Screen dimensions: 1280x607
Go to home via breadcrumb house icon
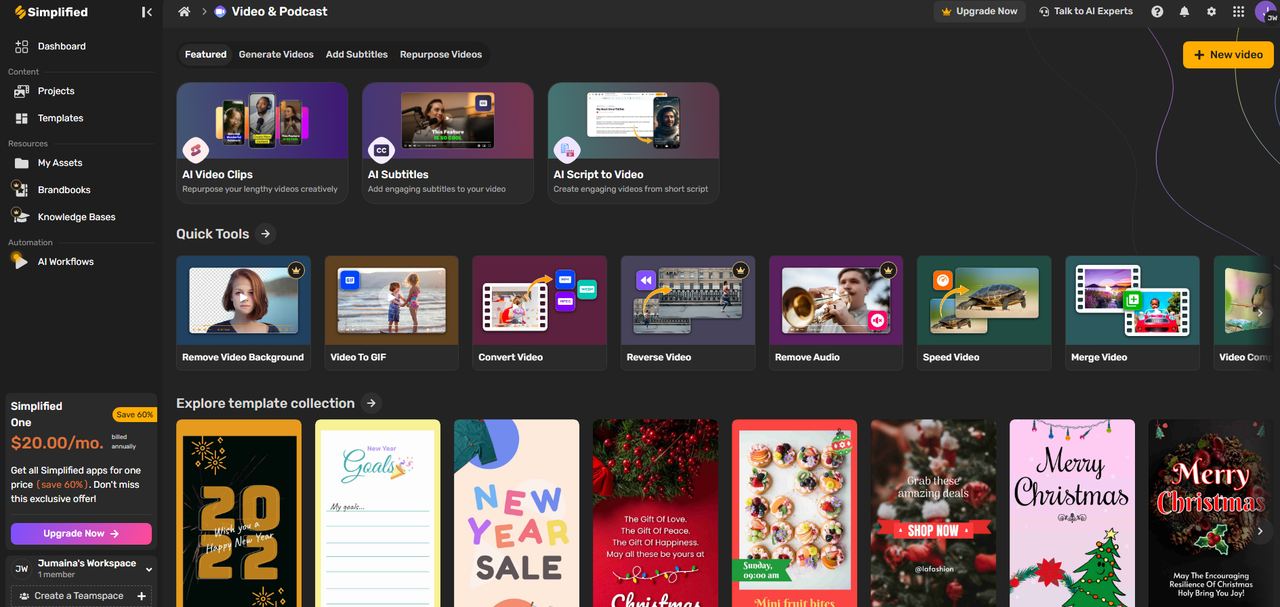click(184, 12)
